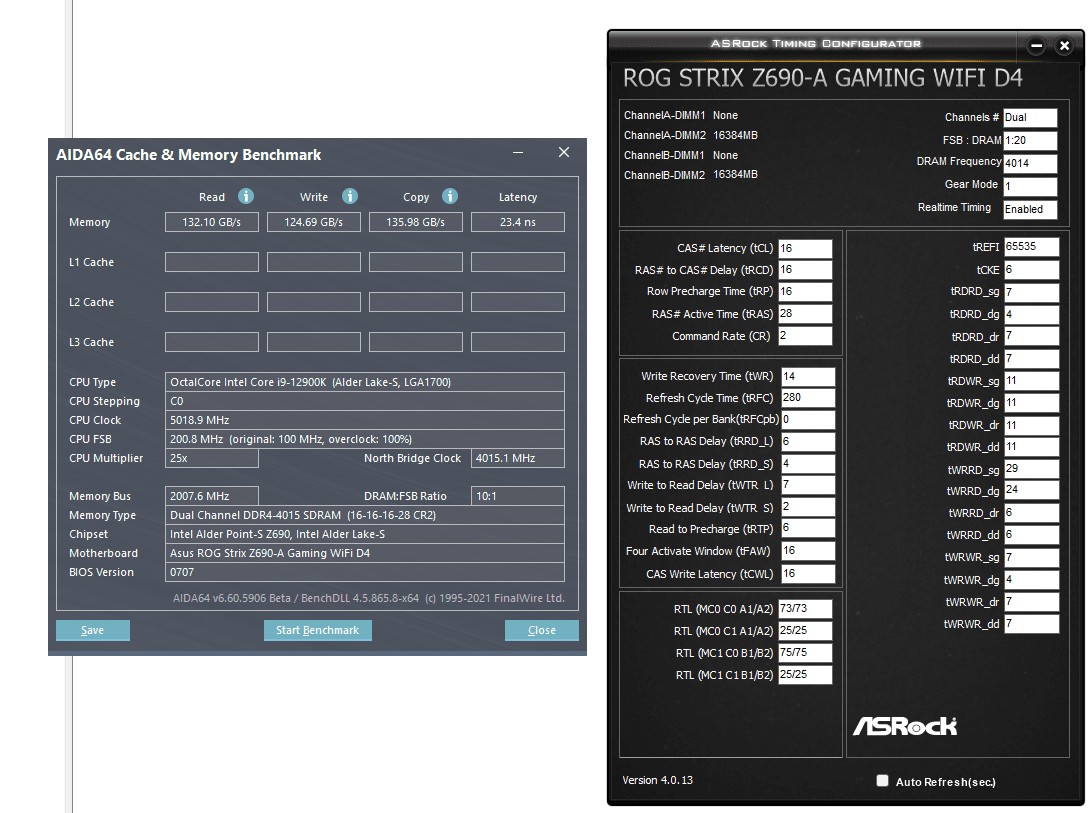Click the empty L3 Cache Latency field
The height and width of the screenshot is (813, 1091).
(x=518, y=342)
